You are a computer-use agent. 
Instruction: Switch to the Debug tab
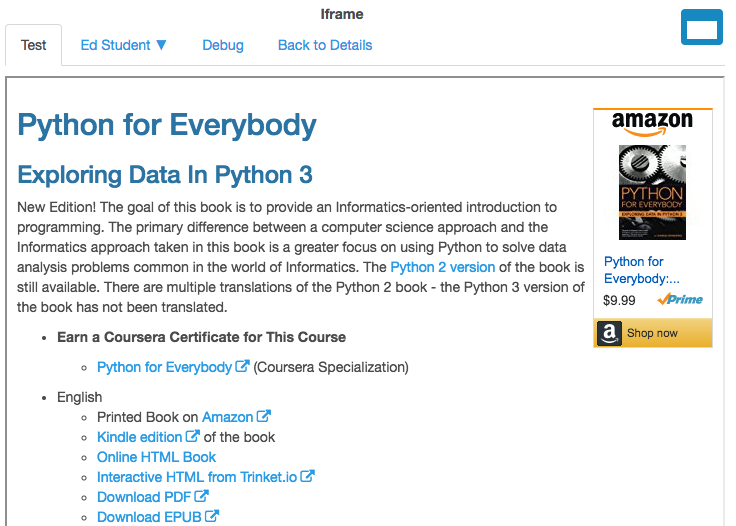tap(223, 45)
